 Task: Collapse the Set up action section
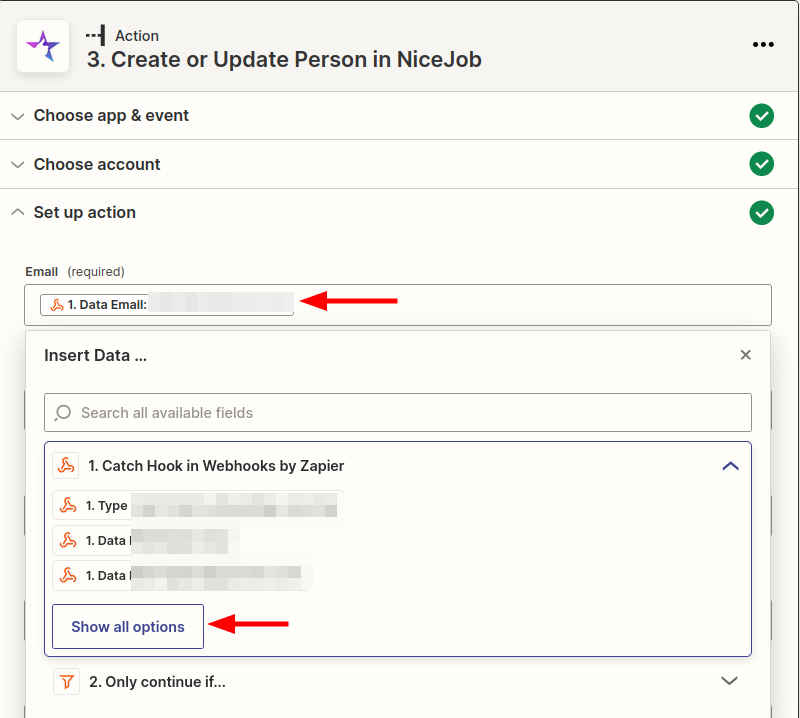pos(17,212)
